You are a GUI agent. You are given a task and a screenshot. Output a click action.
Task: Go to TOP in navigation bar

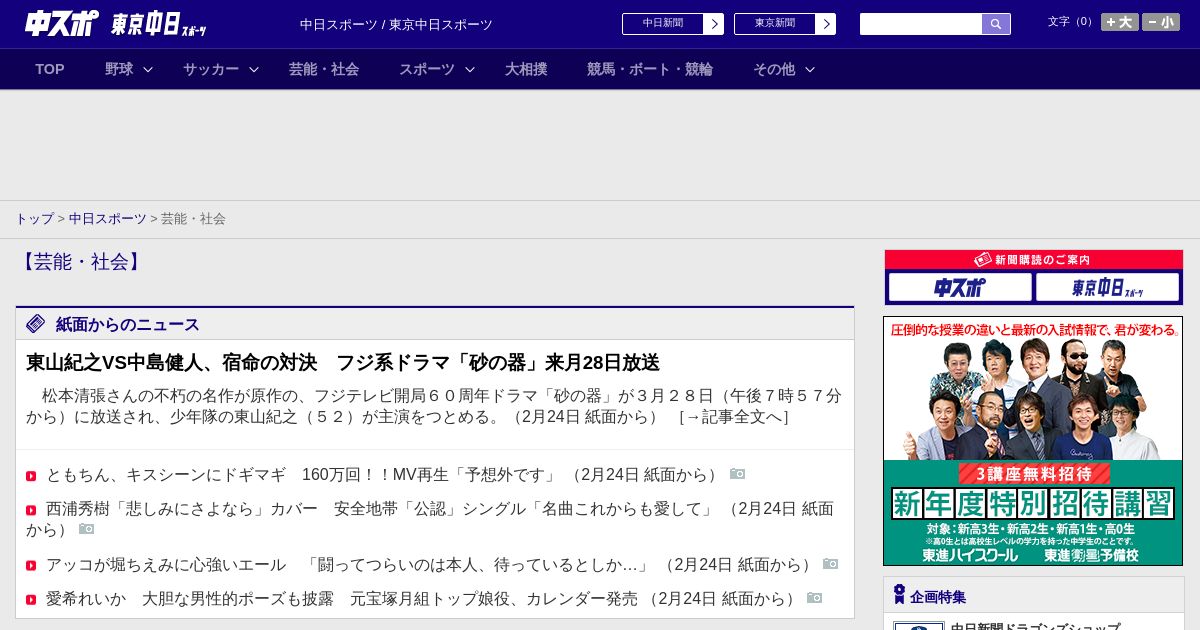point(50,69)
